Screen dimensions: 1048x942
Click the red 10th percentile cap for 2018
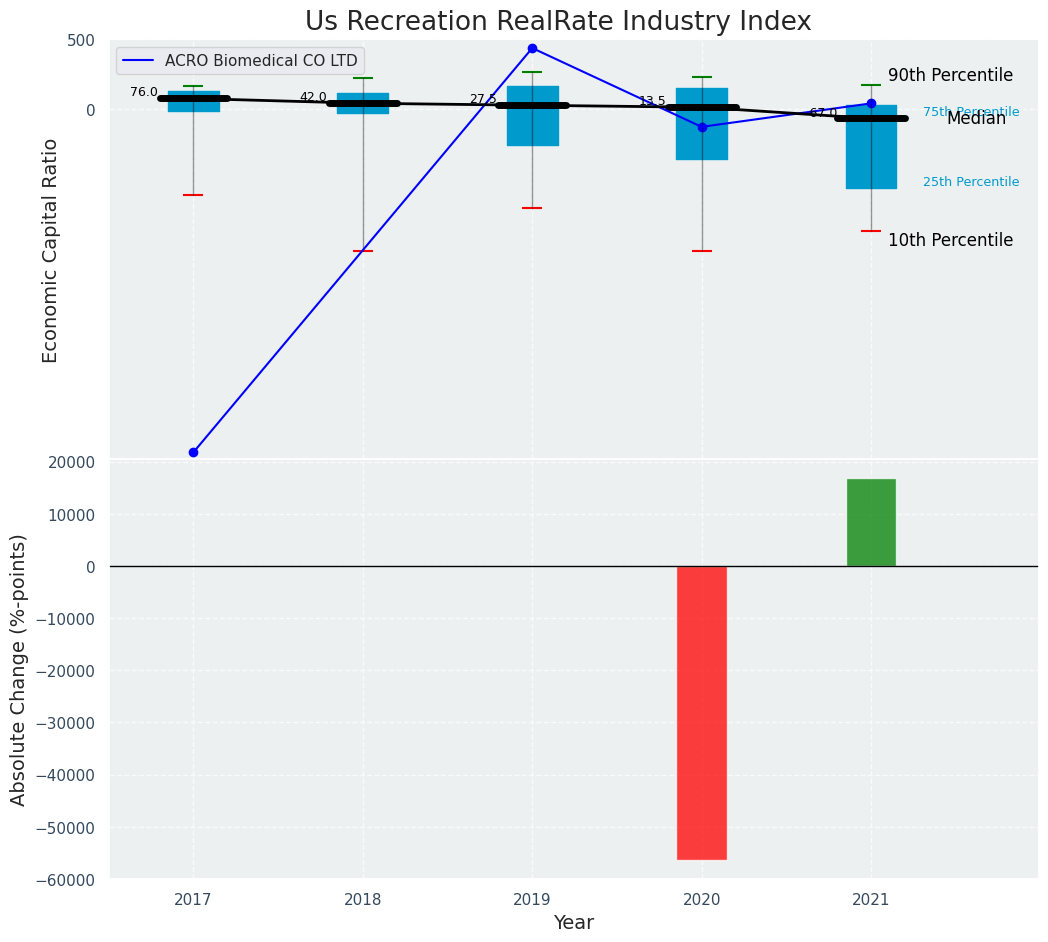tap(363, 251)
